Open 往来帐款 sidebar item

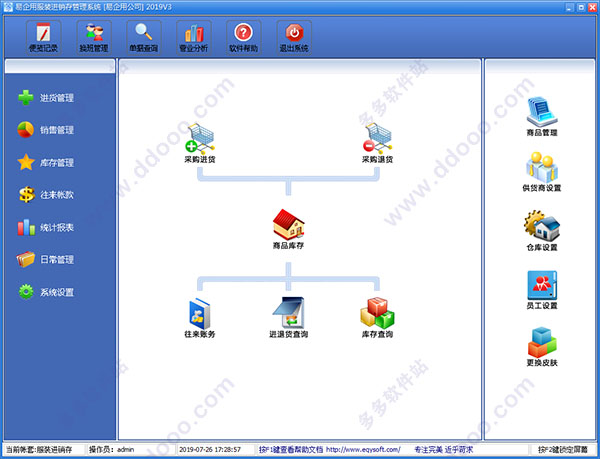[x=46, y=195]
